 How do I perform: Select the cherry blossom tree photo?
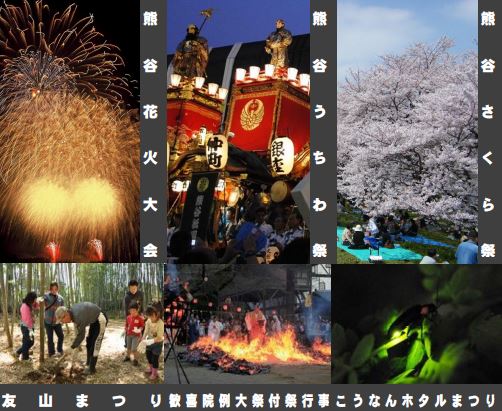click(x=407, y=132)
